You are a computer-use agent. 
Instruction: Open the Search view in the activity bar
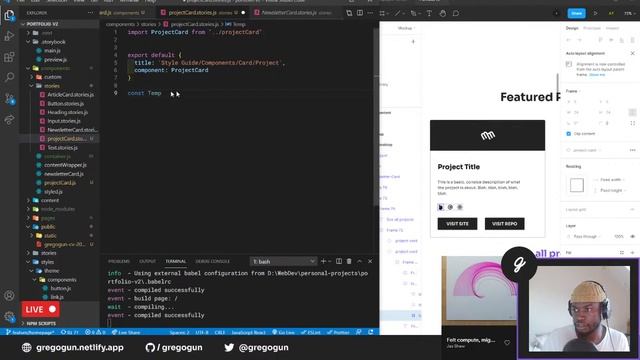click(9, 77)
